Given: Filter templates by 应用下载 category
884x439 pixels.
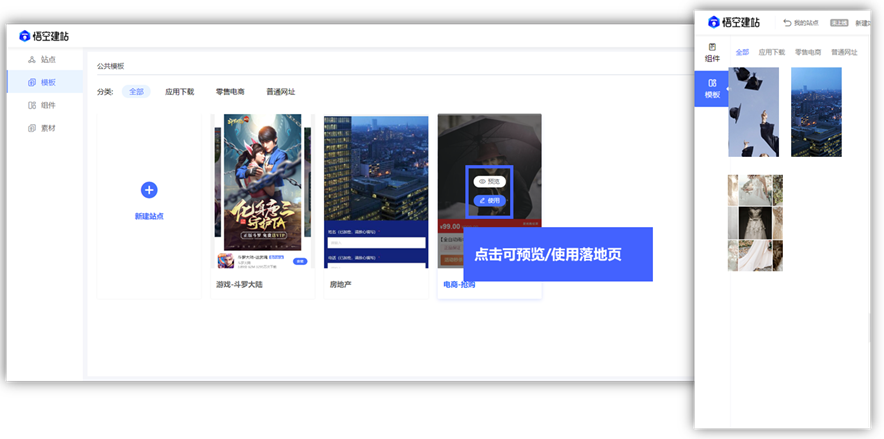Looking at the screenshot, I should [179, 92].
